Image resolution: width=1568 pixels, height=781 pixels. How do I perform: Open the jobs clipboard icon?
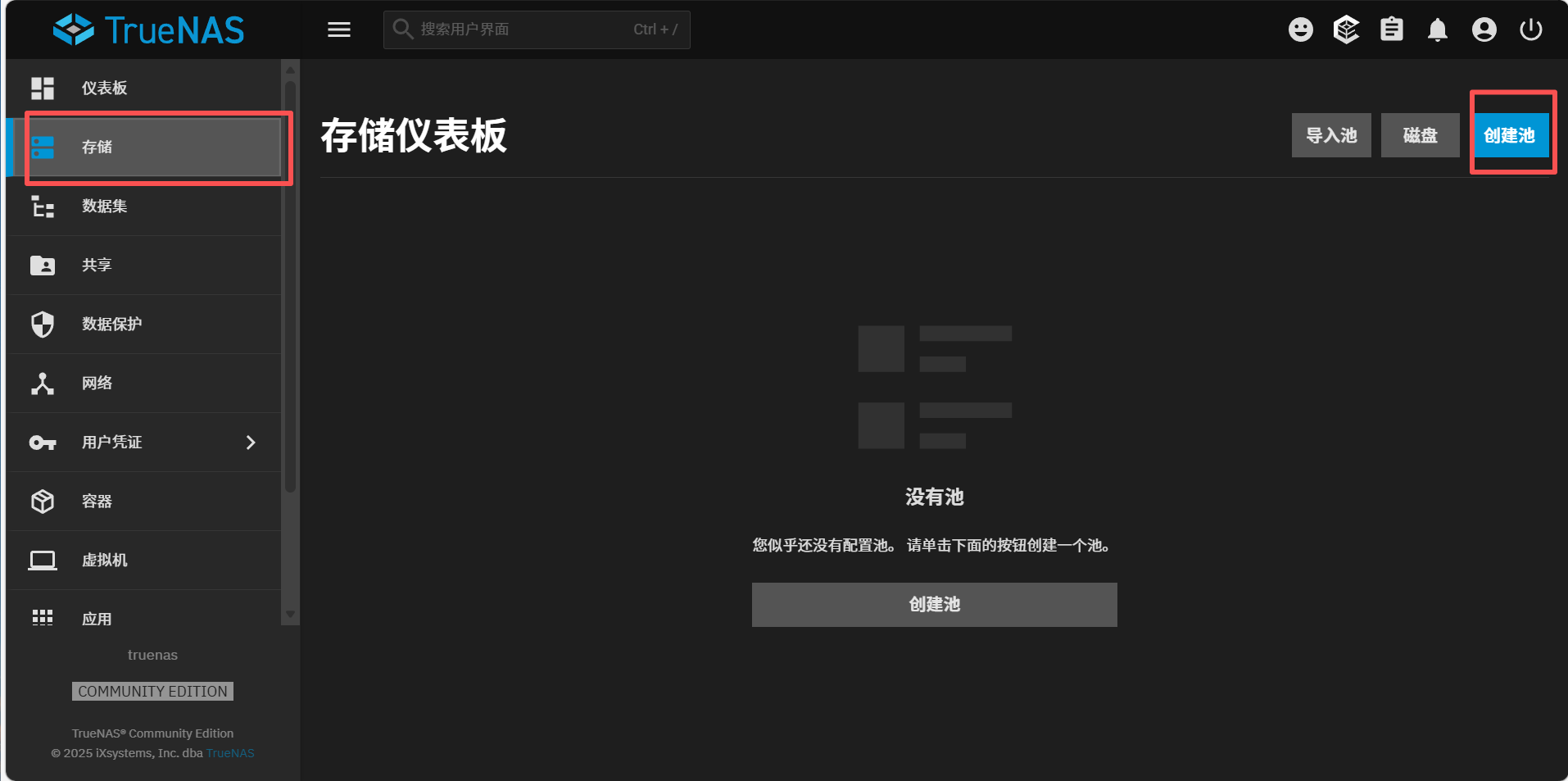point(1391,30)
